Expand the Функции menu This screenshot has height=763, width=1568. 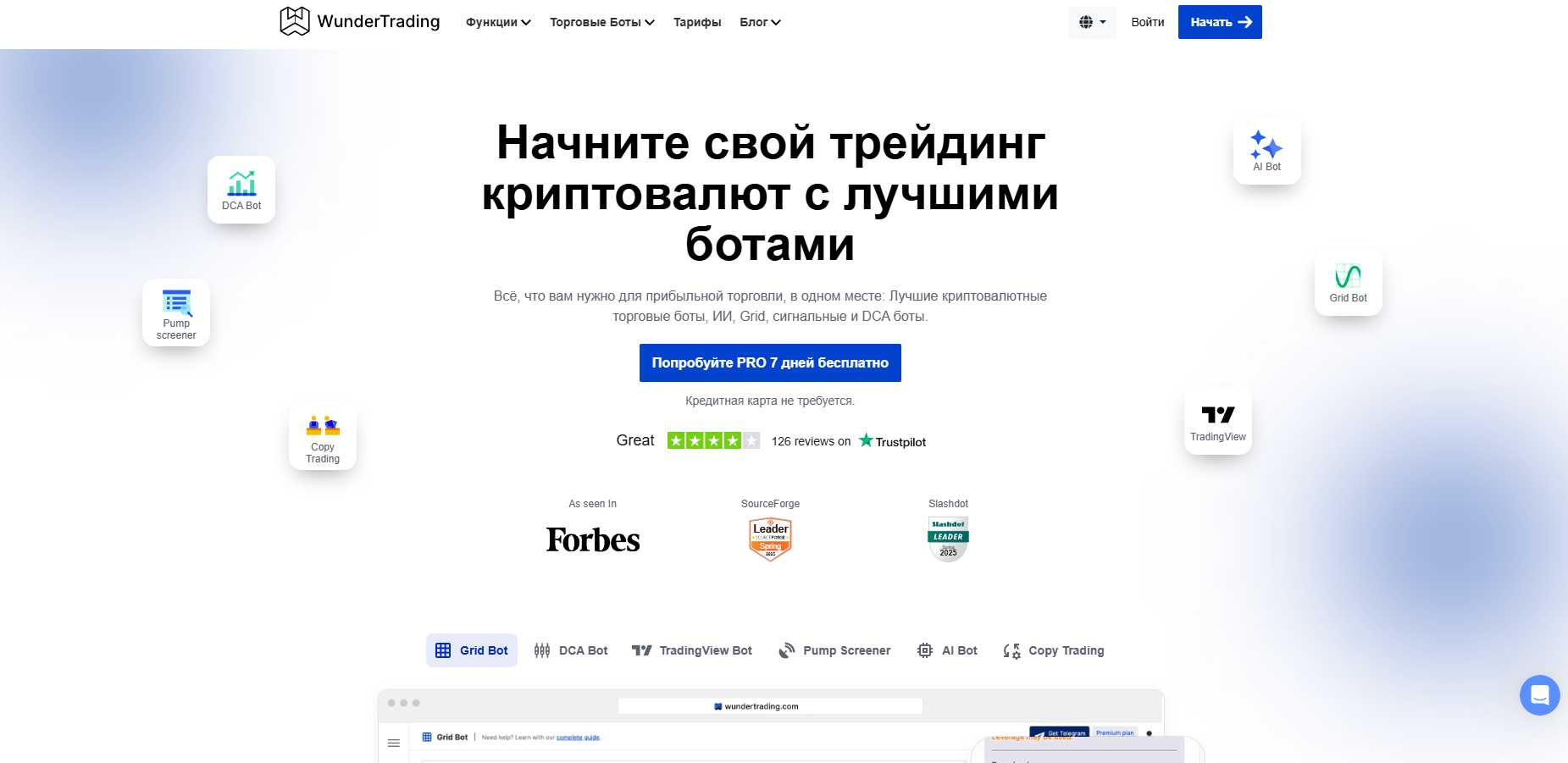498,22
